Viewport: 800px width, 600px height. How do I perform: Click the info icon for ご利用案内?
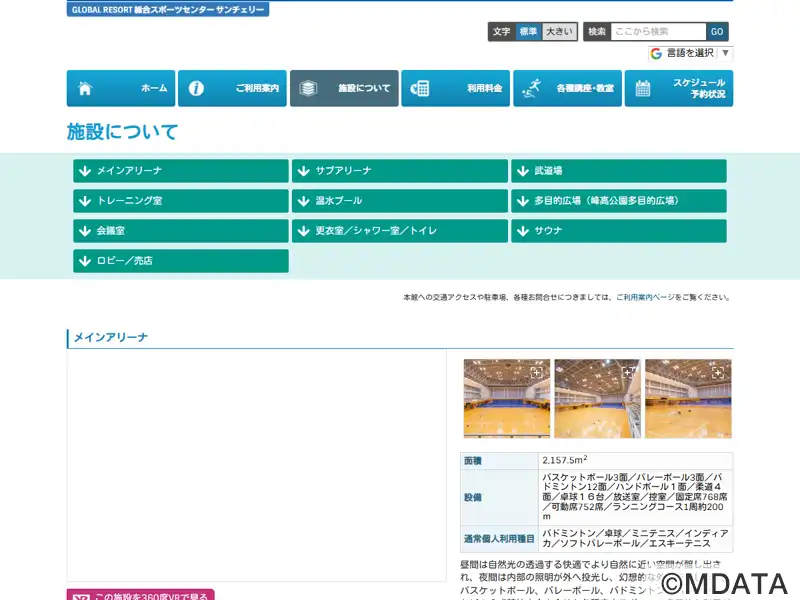click(x=196, y=88)
